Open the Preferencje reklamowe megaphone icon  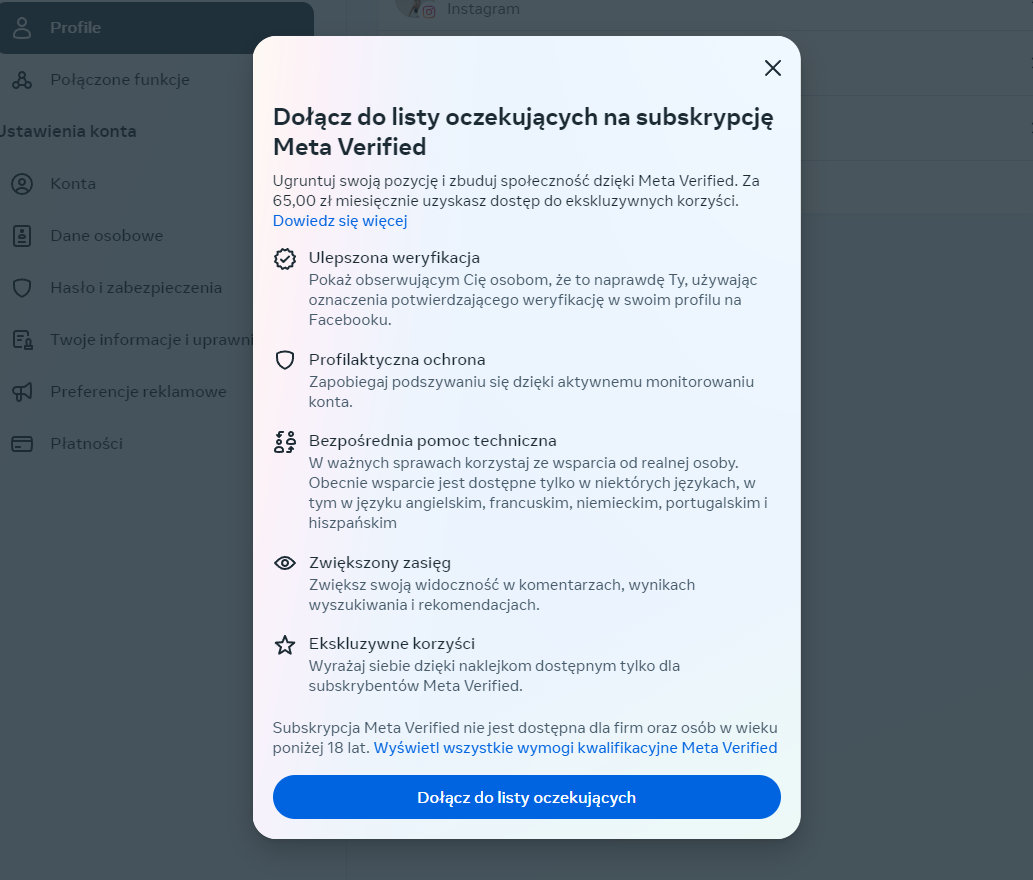tap(21, 391)
